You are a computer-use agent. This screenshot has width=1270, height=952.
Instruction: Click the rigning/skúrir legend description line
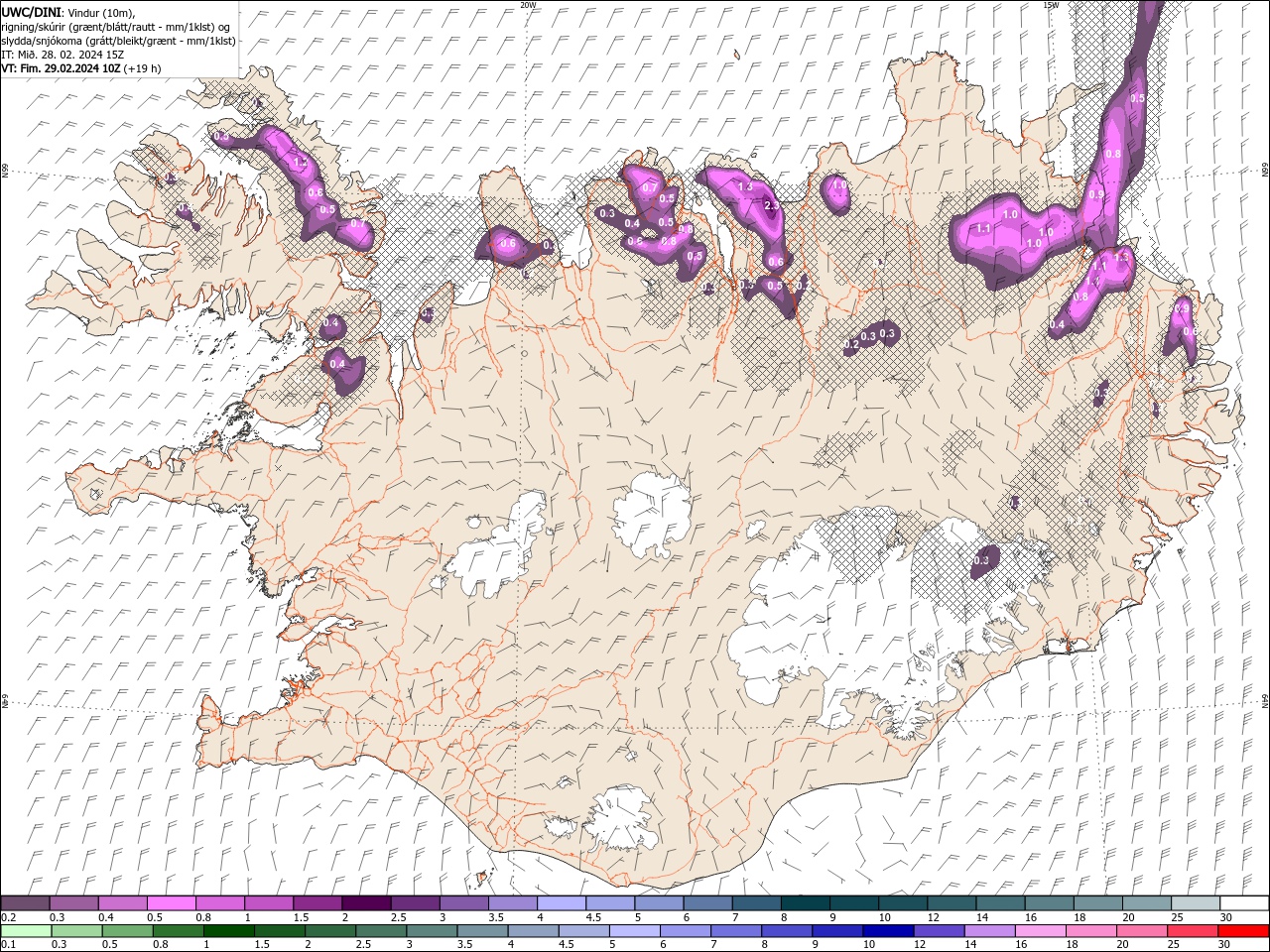117,27
